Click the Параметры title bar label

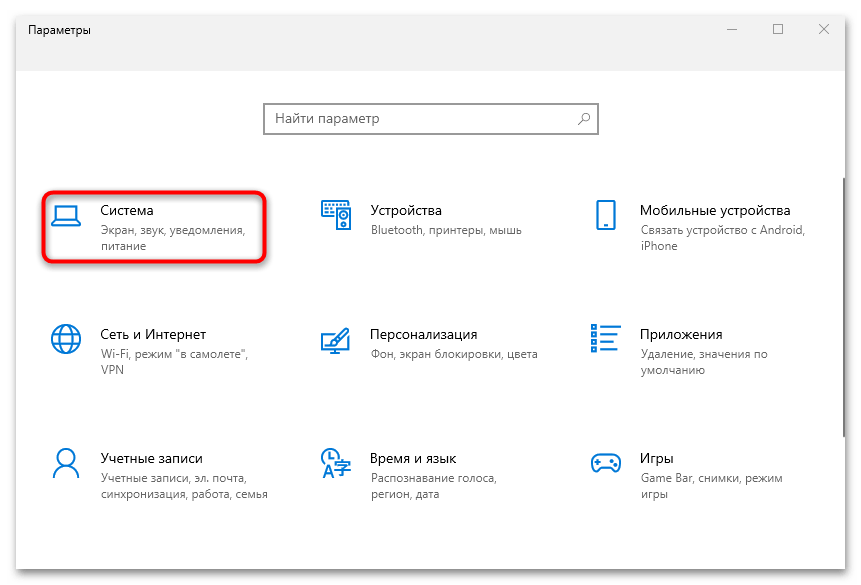point(60,30)
